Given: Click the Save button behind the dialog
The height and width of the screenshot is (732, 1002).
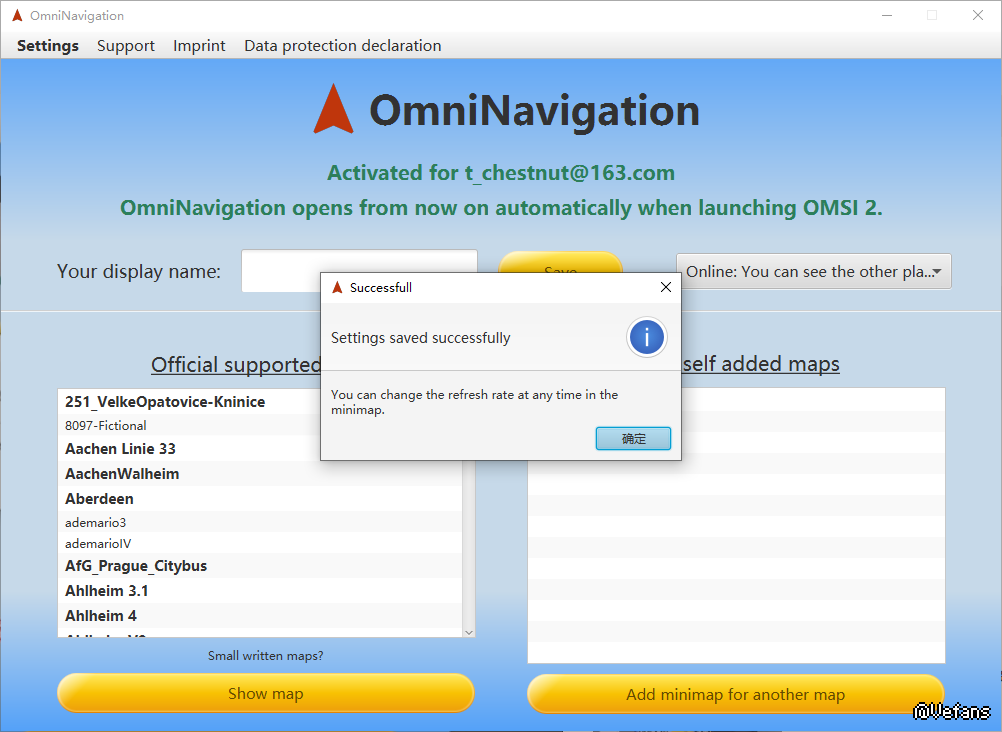Looking at the screenshot, I should coord(560,262).
